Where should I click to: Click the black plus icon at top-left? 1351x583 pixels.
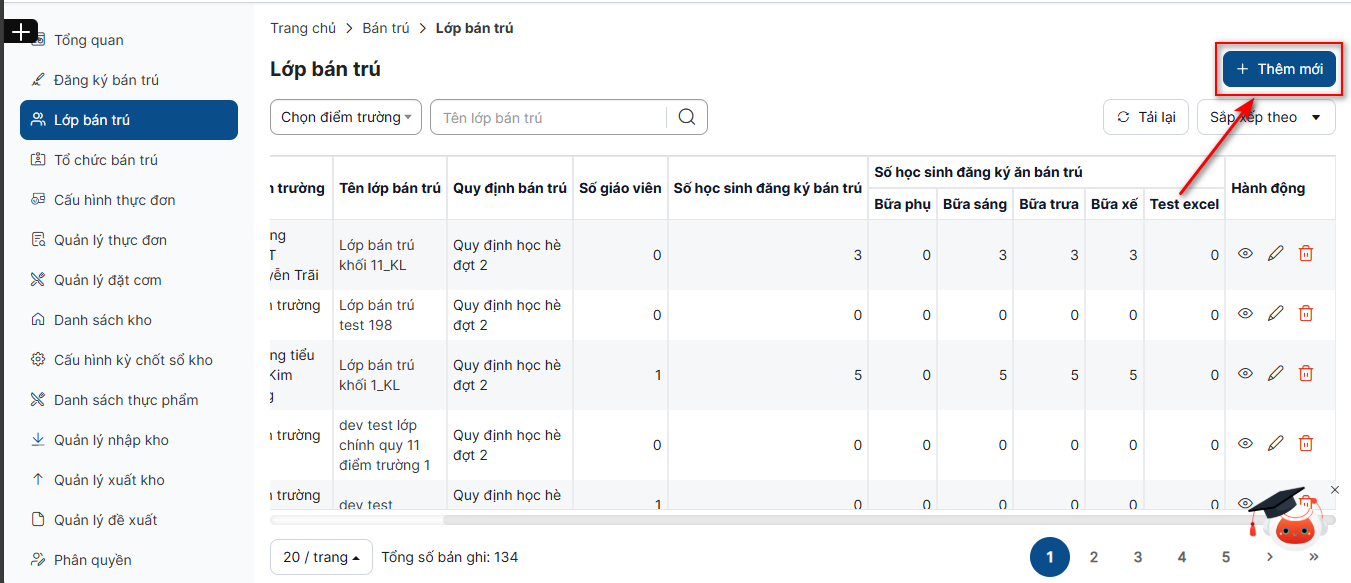pos(21,32)
